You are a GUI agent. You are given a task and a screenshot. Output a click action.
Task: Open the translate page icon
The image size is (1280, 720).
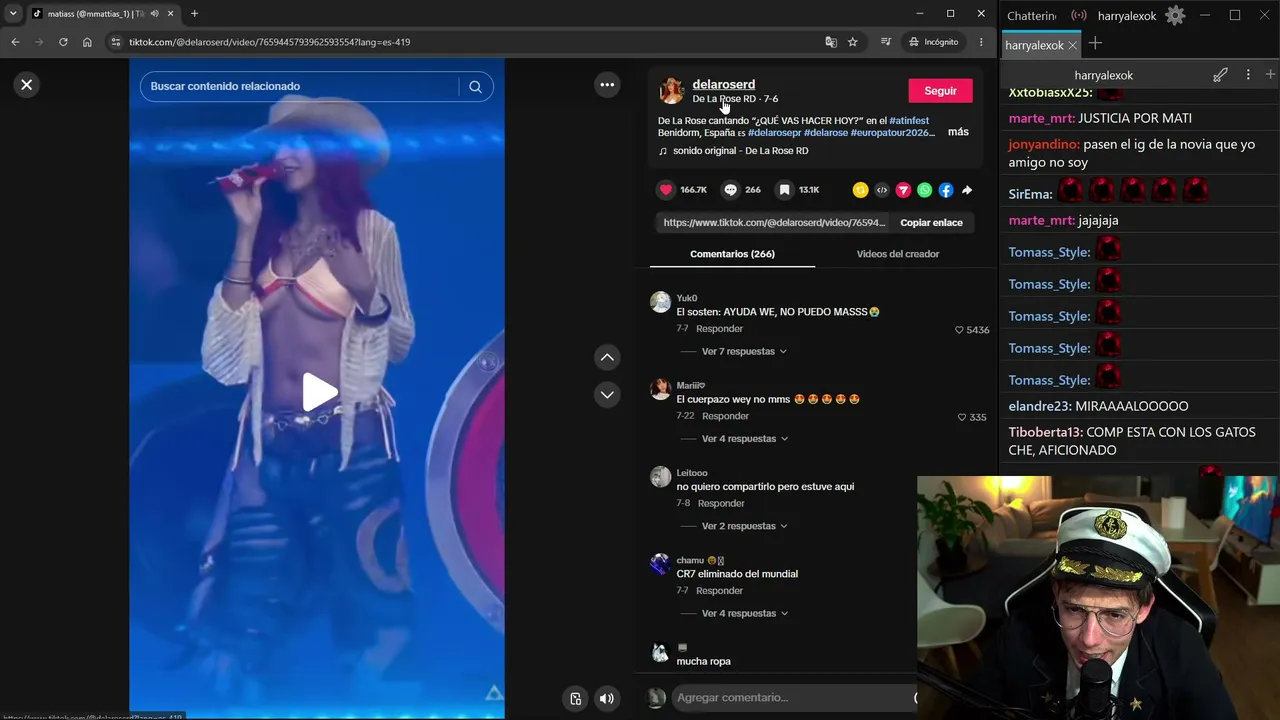(831, 42)
